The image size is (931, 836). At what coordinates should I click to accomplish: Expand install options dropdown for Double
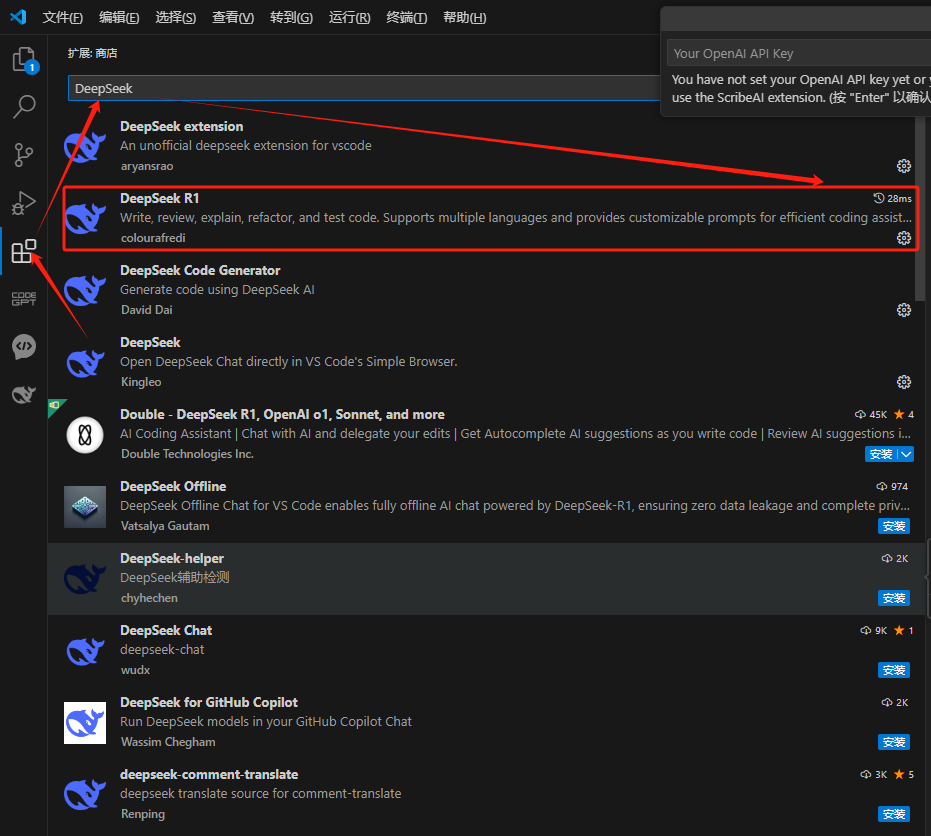(x=906, y=454)
